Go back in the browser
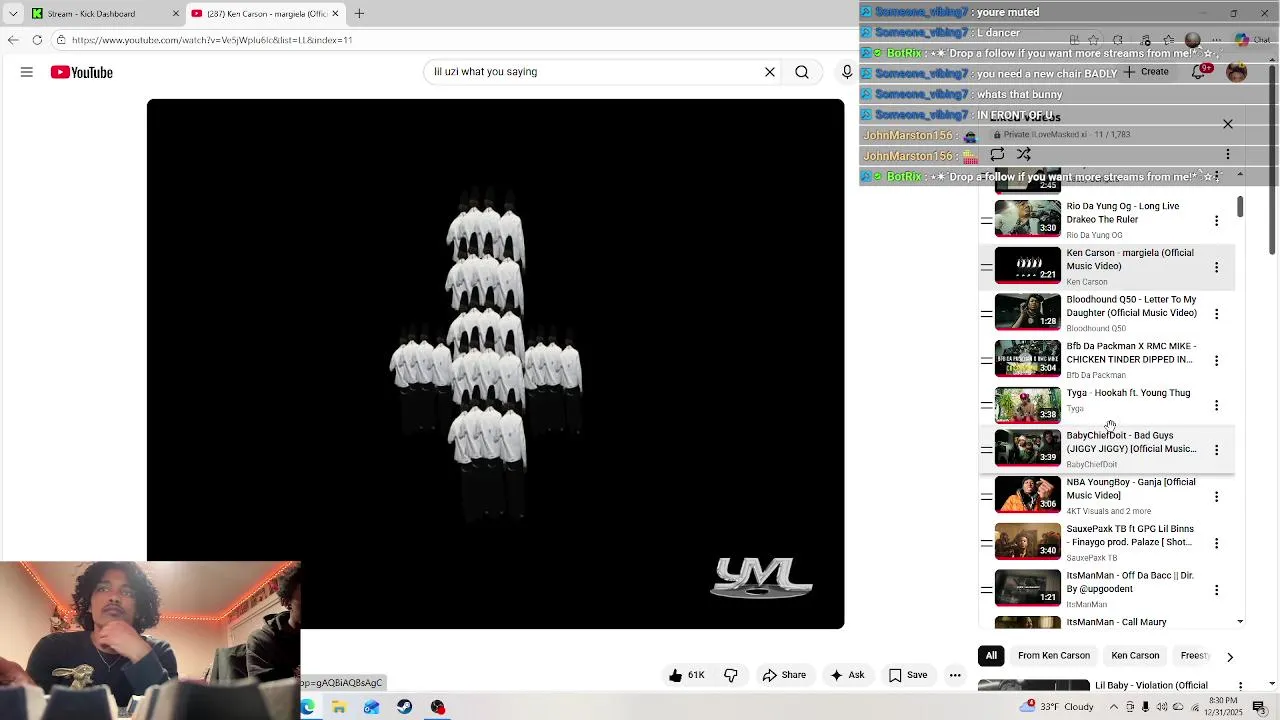This screenshot has height=720, width=1280. click(13, 40)
